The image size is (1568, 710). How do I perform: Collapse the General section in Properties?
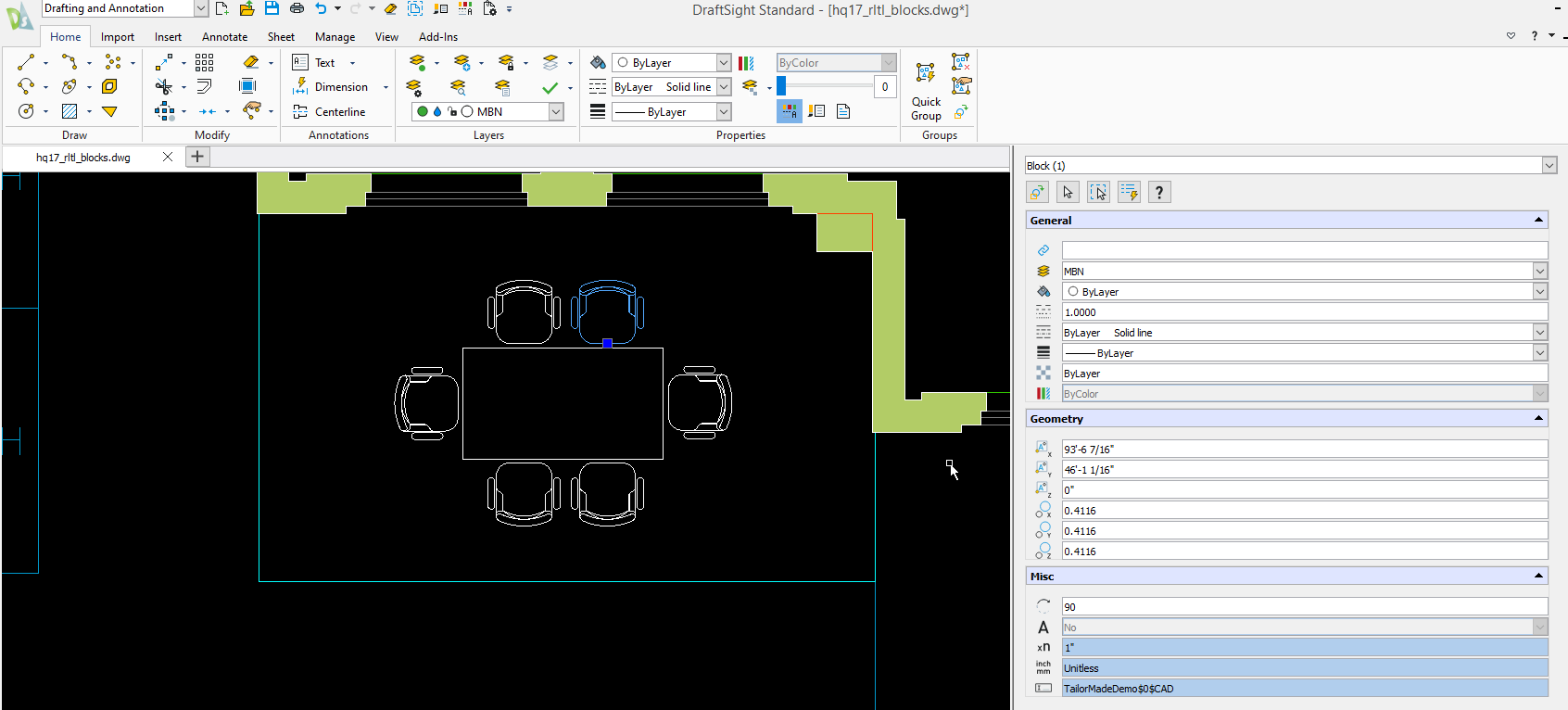[x=1538, y=220]
